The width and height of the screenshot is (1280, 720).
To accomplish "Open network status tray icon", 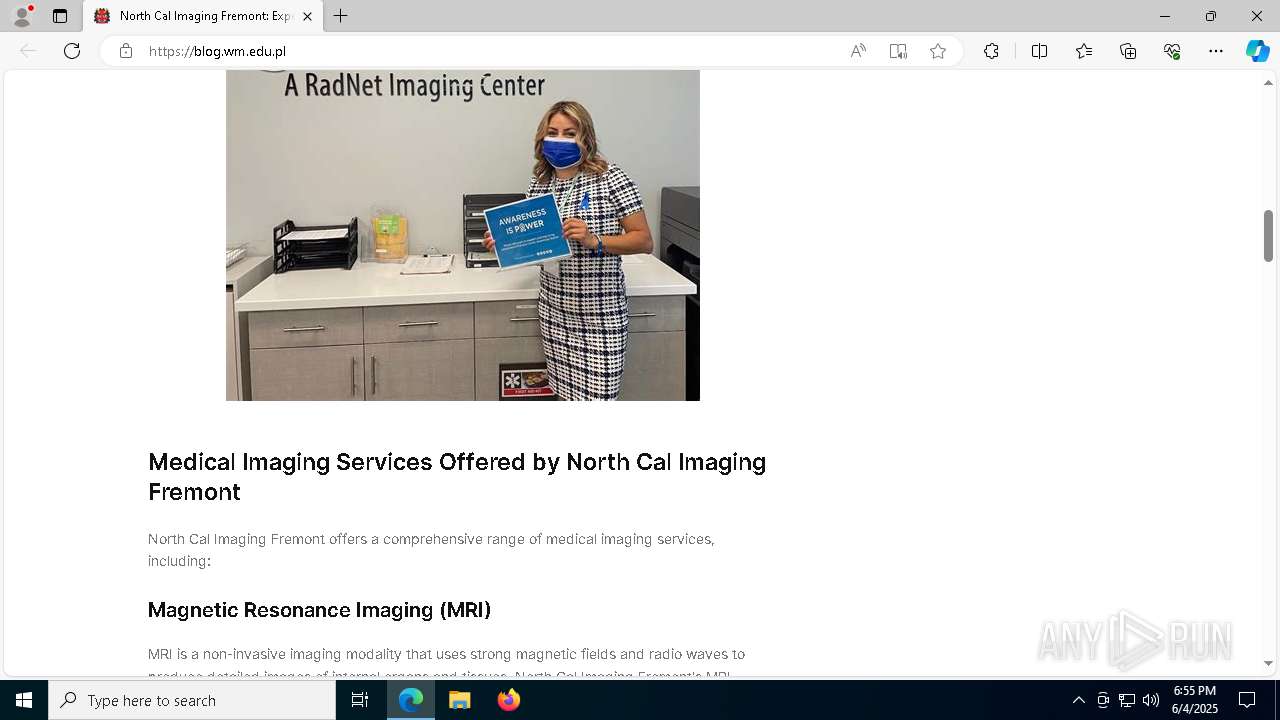I will point(1127,700).
